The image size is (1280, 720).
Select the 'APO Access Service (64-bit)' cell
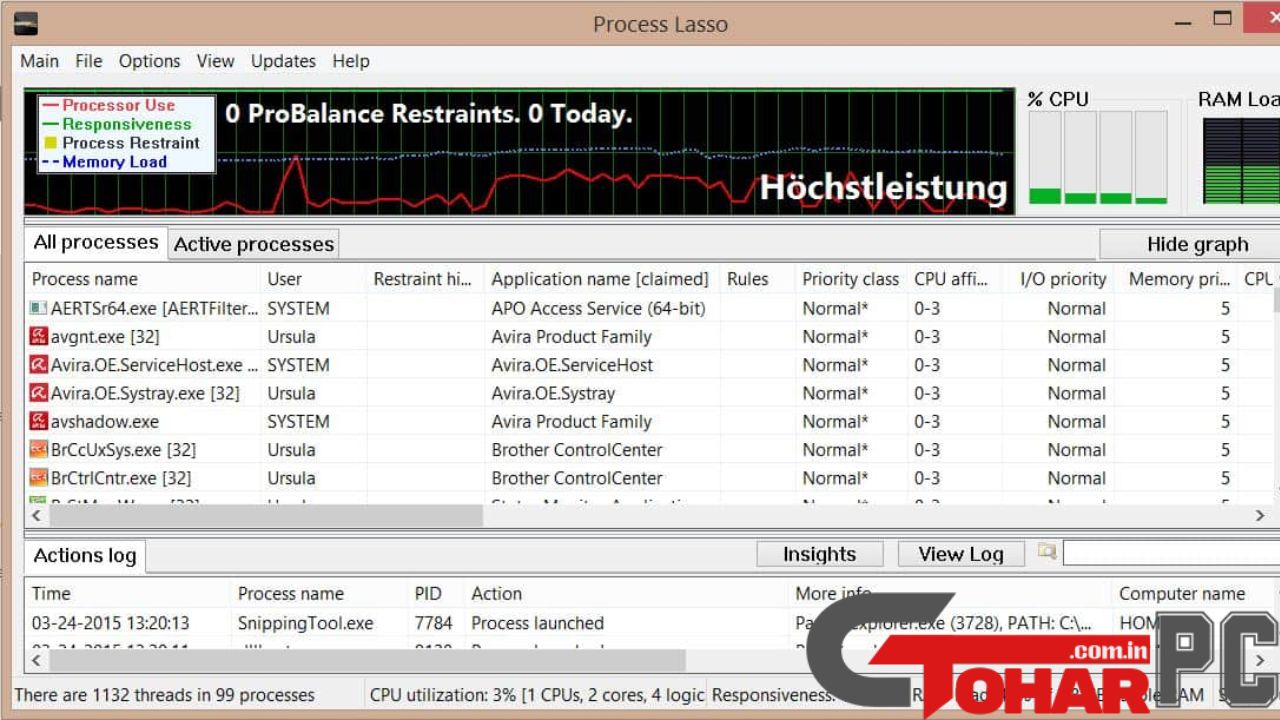tap(598, 308)
